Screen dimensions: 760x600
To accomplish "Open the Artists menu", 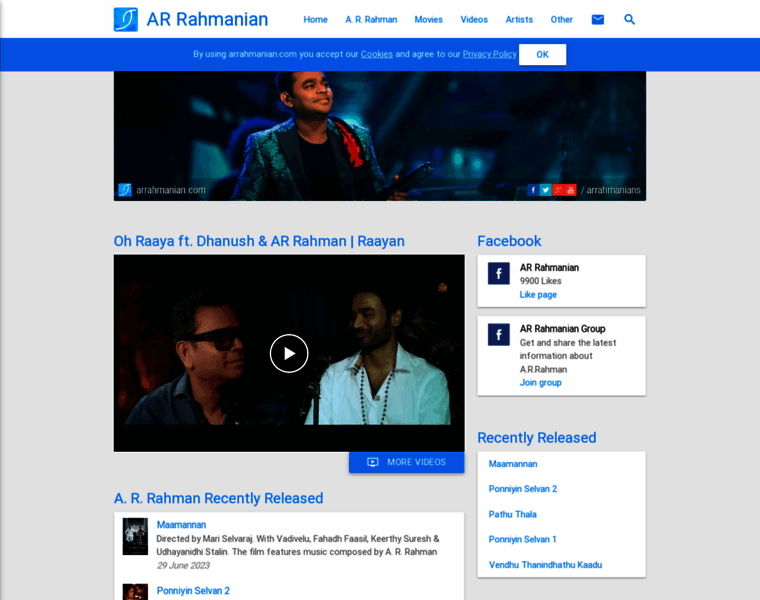I will click(x=519, y=19).
